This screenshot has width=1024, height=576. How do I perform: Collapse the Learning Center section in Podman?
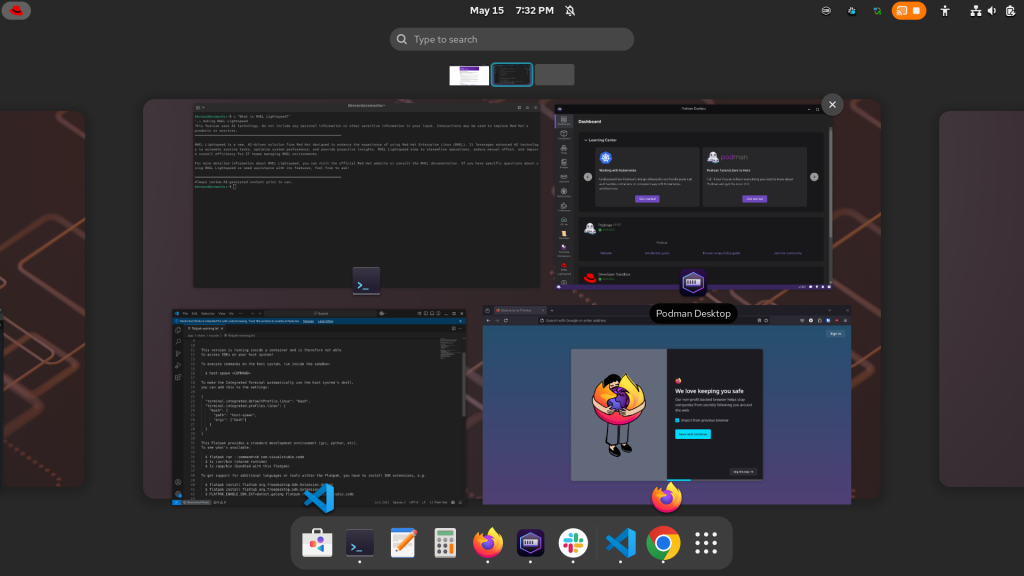pos(586,140)
